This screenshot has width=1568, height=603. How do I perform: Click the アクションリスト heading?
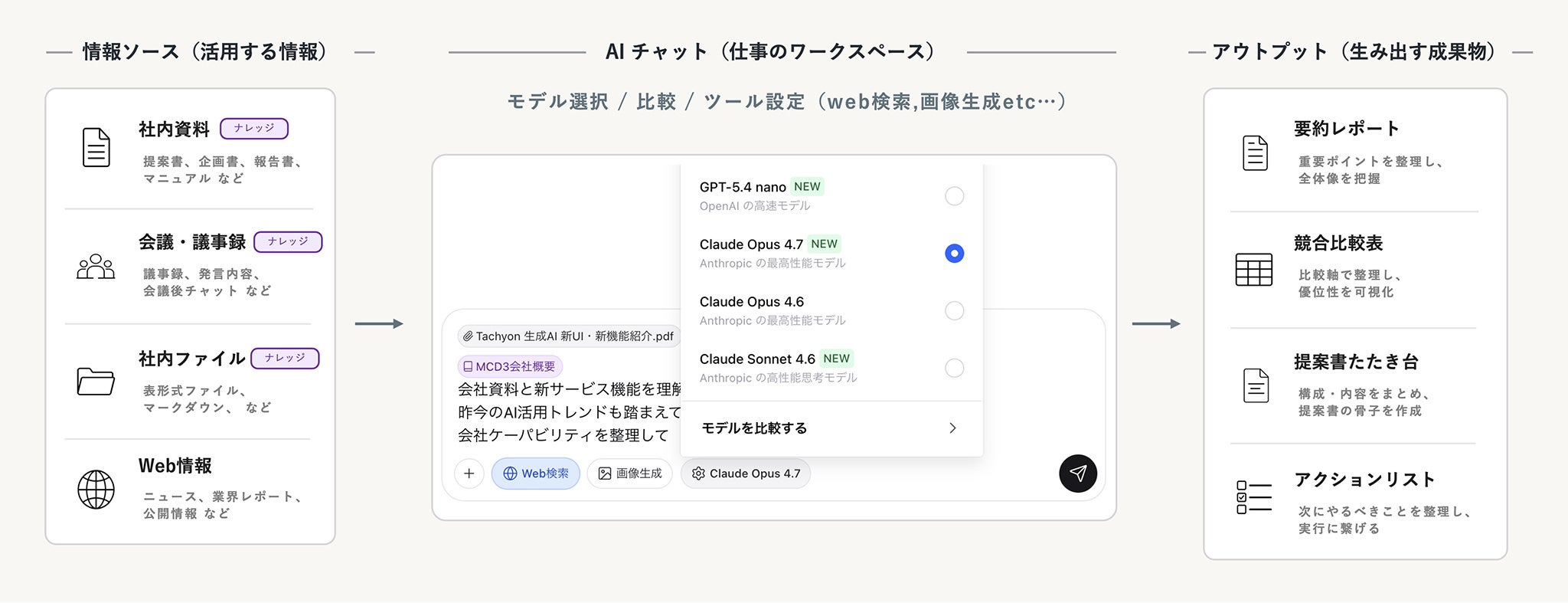click(x=1364, y=480)
